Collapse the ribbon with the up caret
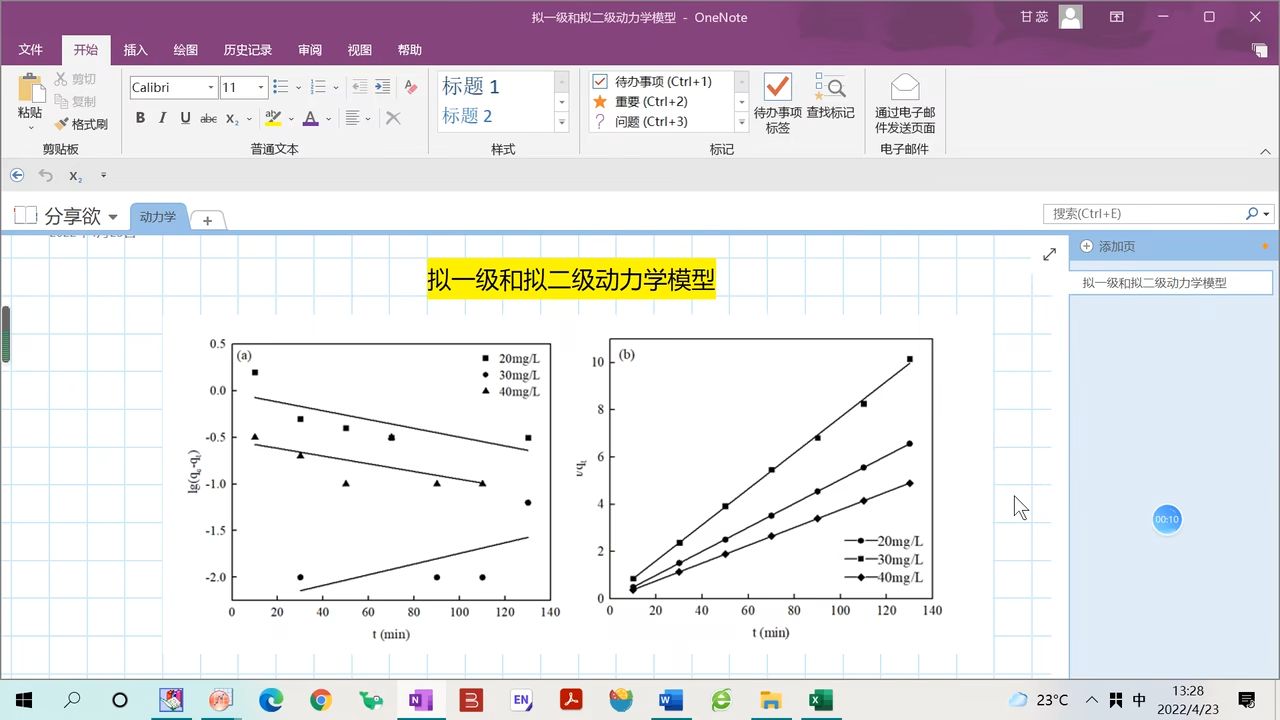 [1267, 152]
